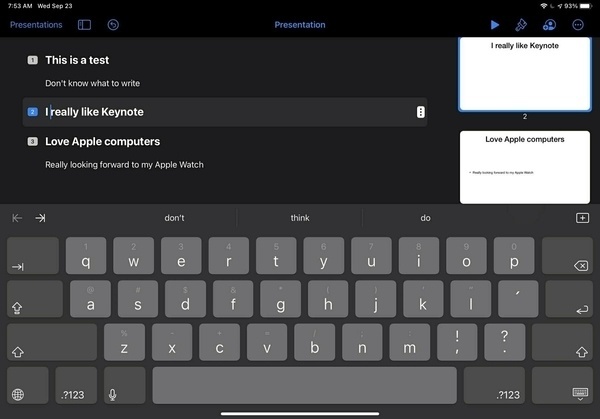Select the Love Apple computers slide thumbnail
This screenshot has width=600, height=419.
pos(526,166)
